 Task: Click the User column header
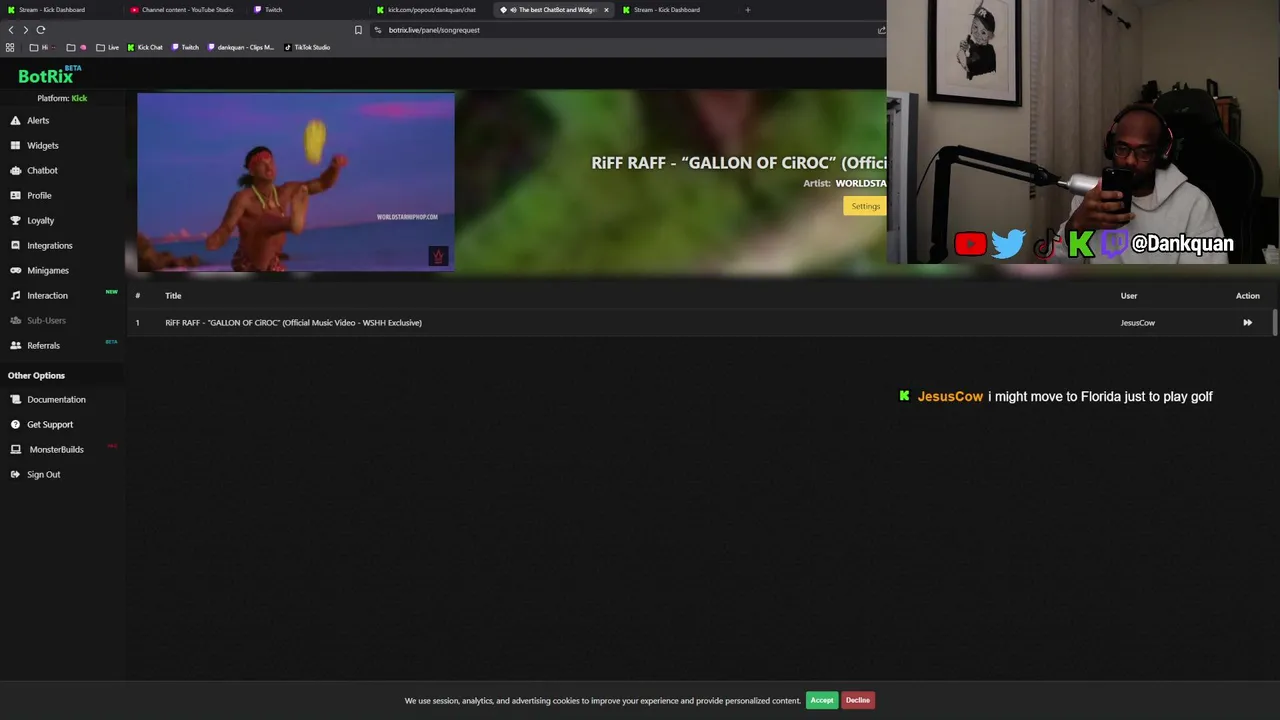click(x=1129, y=296)
